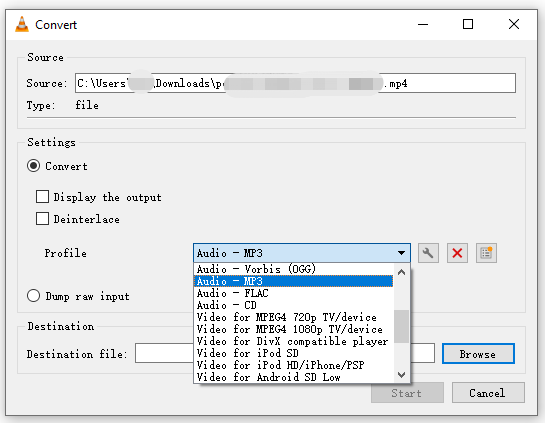Edit selected profile with wrench icon
This screenshot has height=423, width=545.
428,253
